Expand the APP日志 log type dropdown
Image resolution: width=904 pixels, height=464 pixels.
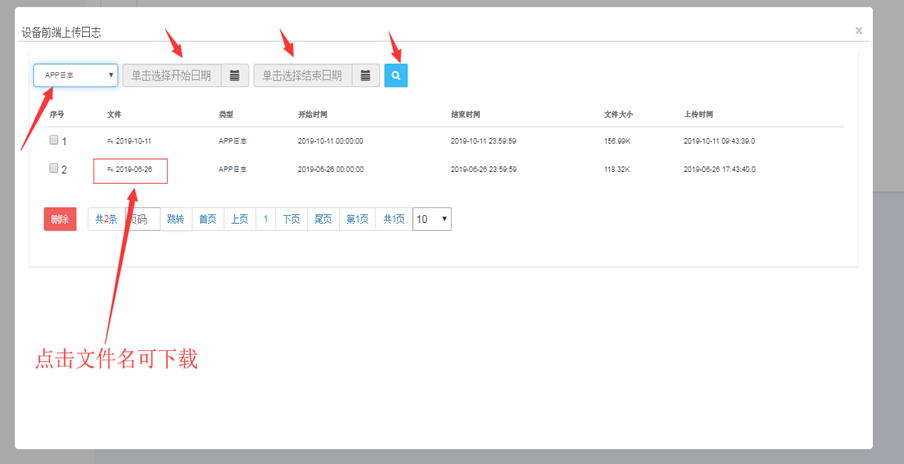76,75
